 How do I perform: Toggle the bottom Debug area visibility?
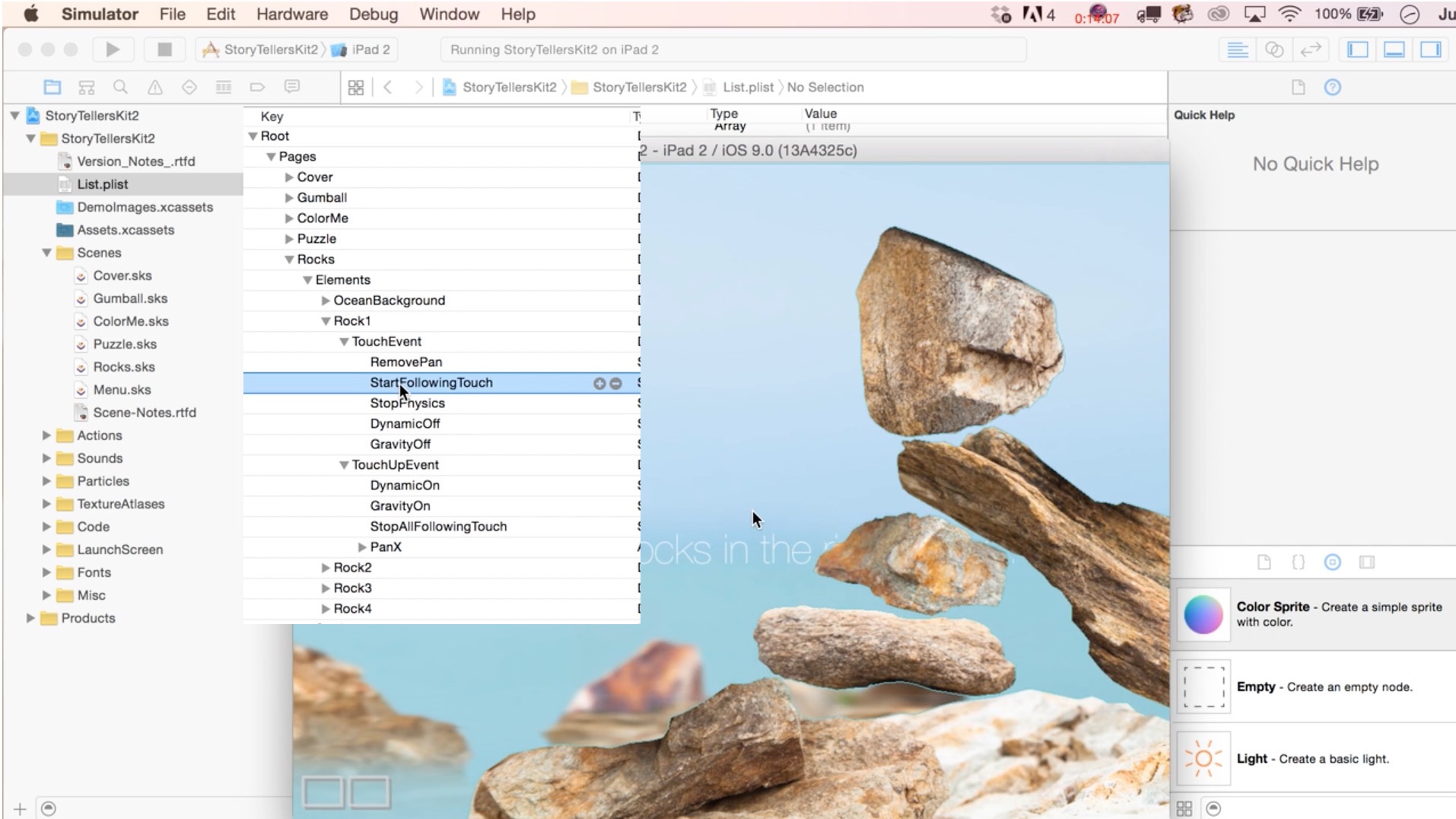tap(1394, 50)
